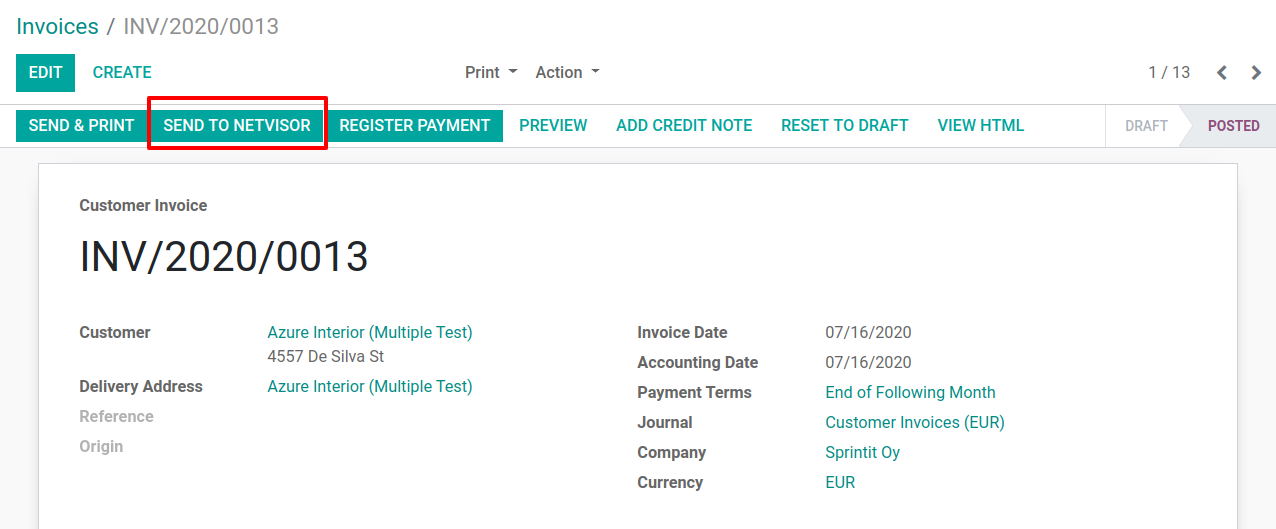Navigate to Invoices breadcrumb

click(57, 26)
